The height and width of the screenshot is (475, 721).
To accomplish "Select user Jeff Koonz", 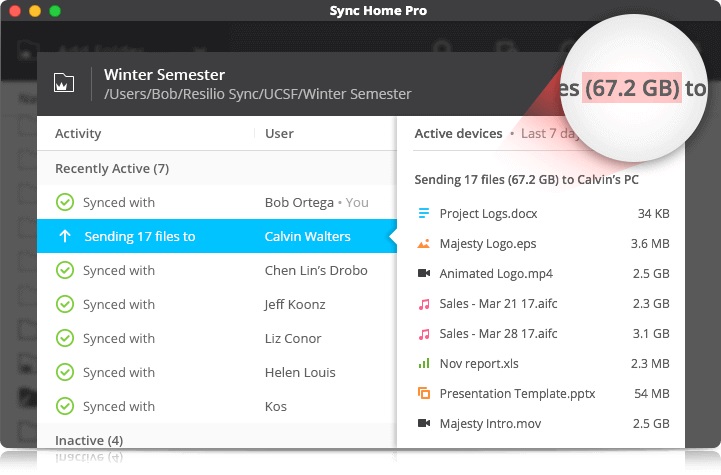I will (x=295, y=304).
